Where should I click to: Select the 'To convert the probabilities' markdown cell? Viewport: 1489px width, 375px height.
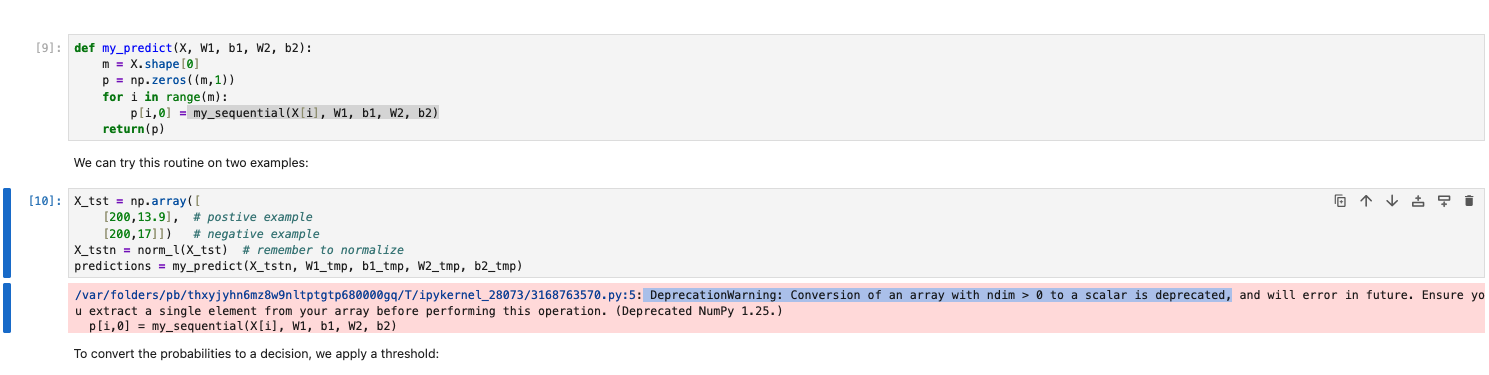pos(256,354)
